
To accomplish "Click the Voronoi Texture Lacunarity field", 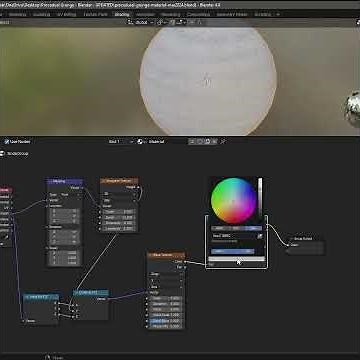I will [119, 229].
